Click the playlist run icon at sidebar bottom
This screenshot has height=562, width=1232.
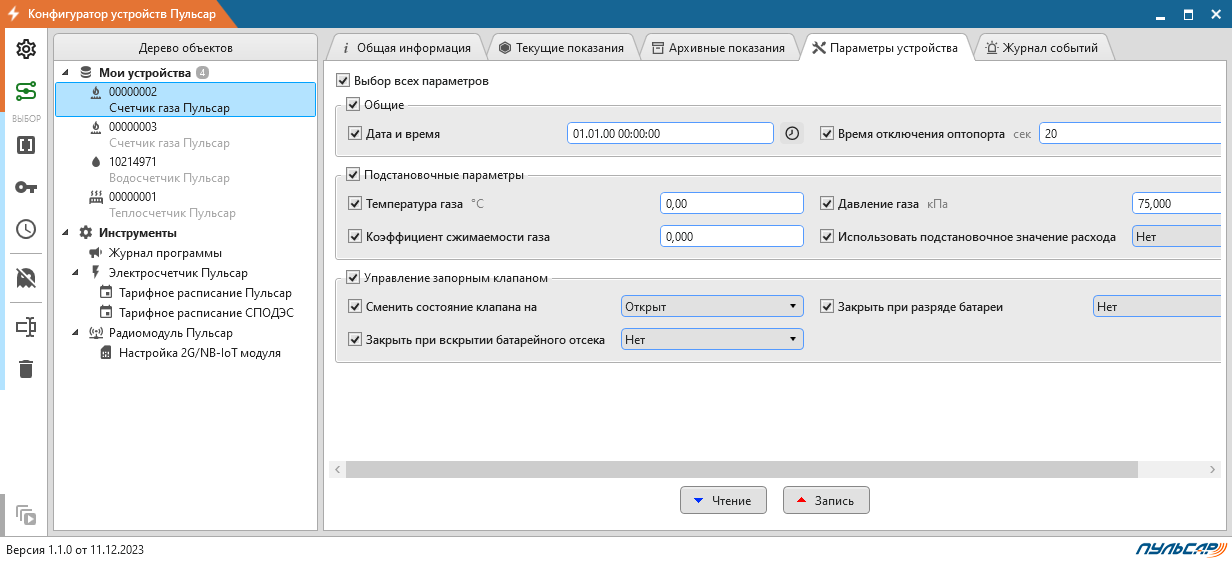(26, 515)
